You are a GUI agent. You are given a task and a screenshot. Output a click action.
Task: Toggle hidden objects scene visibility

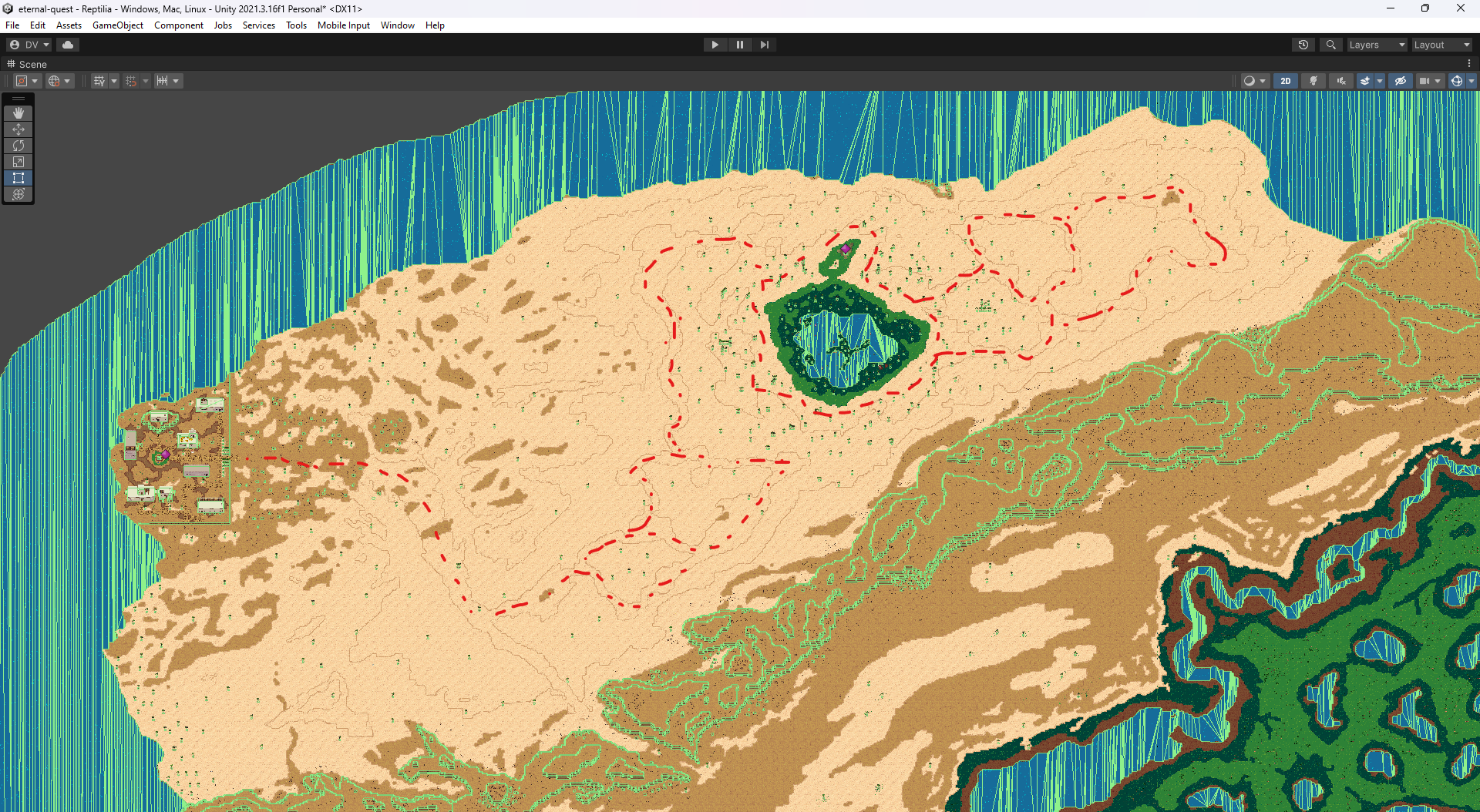1401,81
